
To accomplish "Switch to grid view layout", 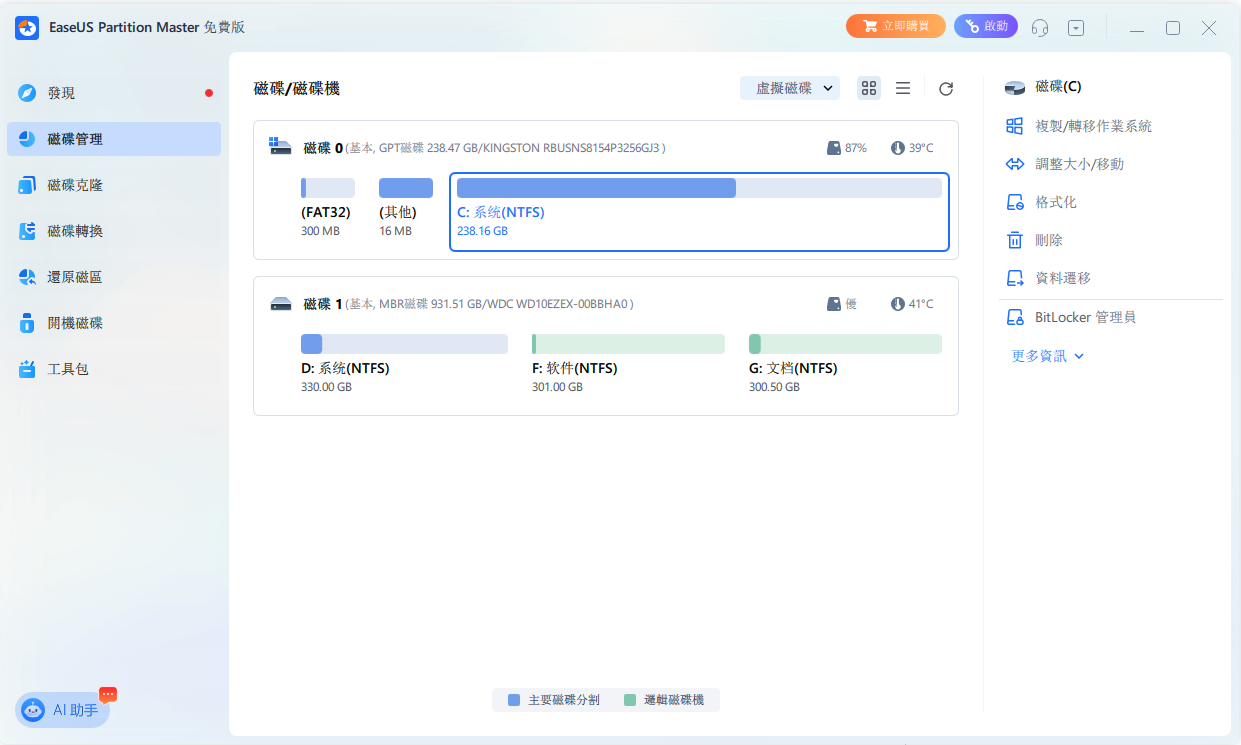I will [x=869, y=88].
